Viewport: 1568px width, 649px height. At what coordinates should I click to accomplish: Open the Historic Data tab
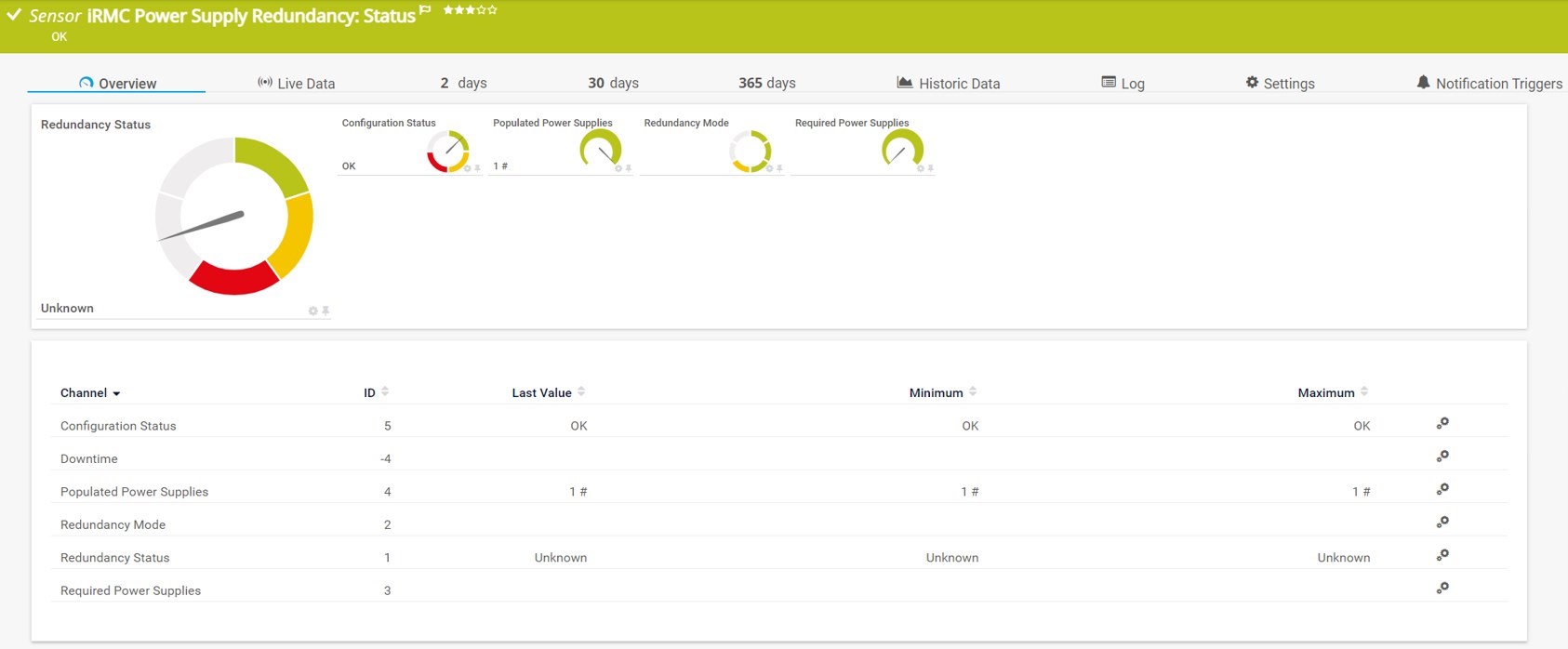pyautogui.click(x=948, y=83)
